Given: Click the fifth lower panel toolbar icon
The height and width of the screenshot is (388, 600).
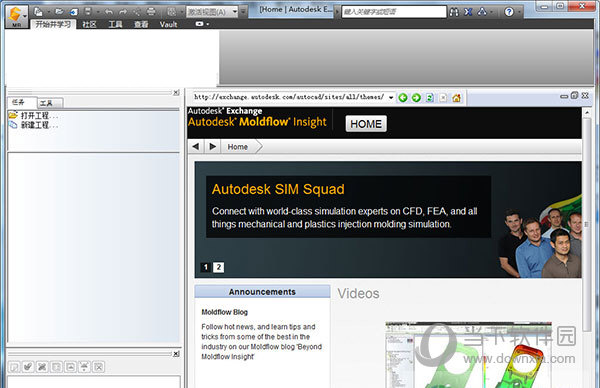Looking at the screenshot, I should 70,367.
